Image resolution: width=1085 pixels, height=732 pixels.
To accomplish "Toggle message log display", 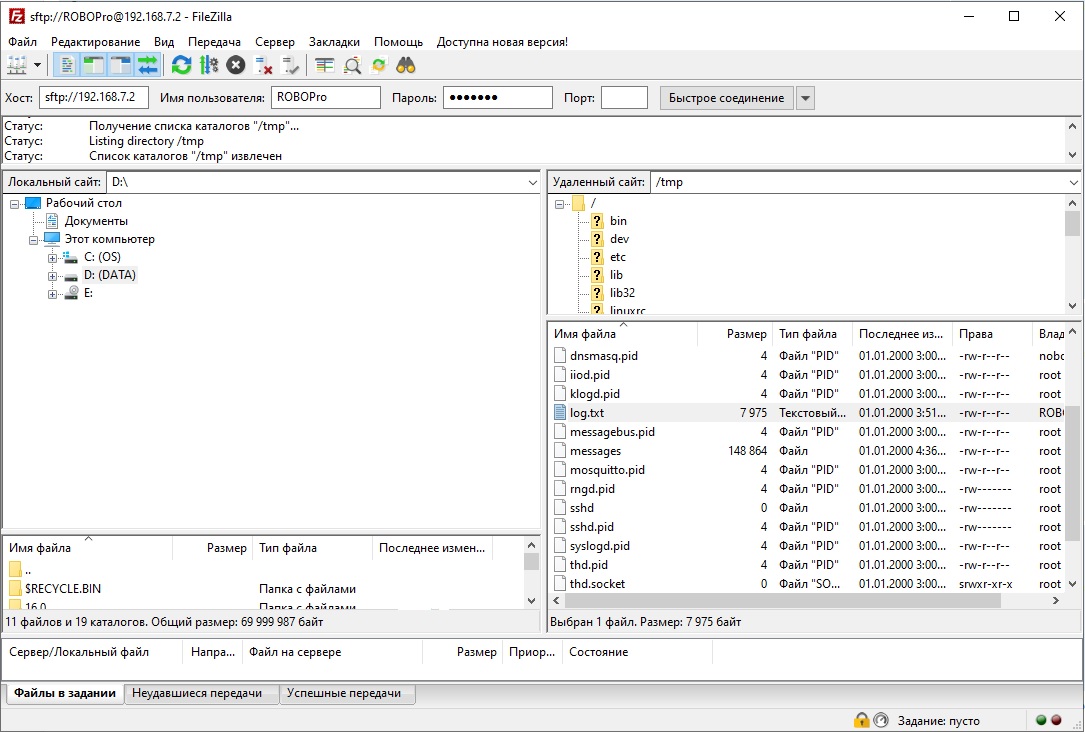I will (x=67, y=66).
